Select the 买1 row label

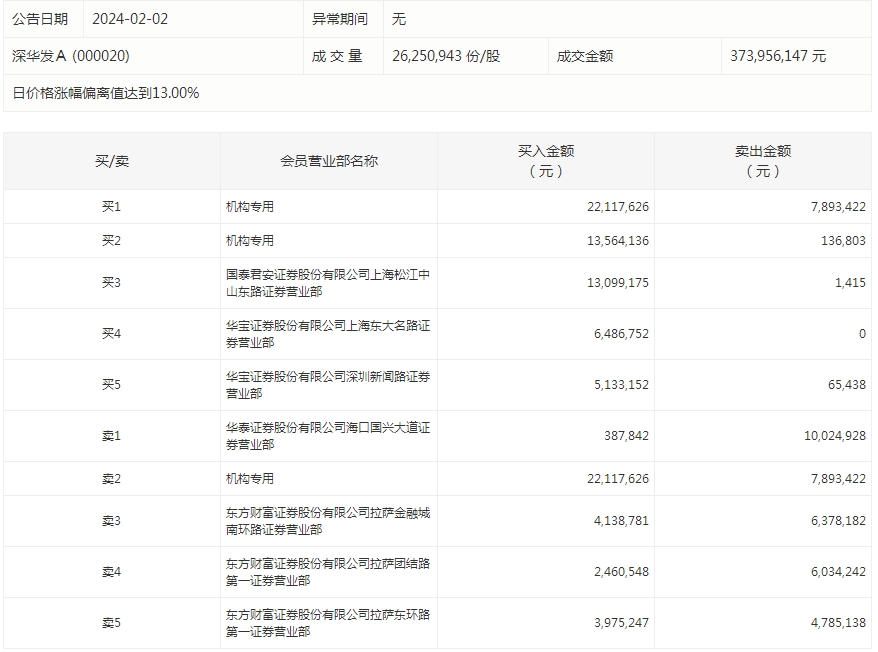point(111,207)
